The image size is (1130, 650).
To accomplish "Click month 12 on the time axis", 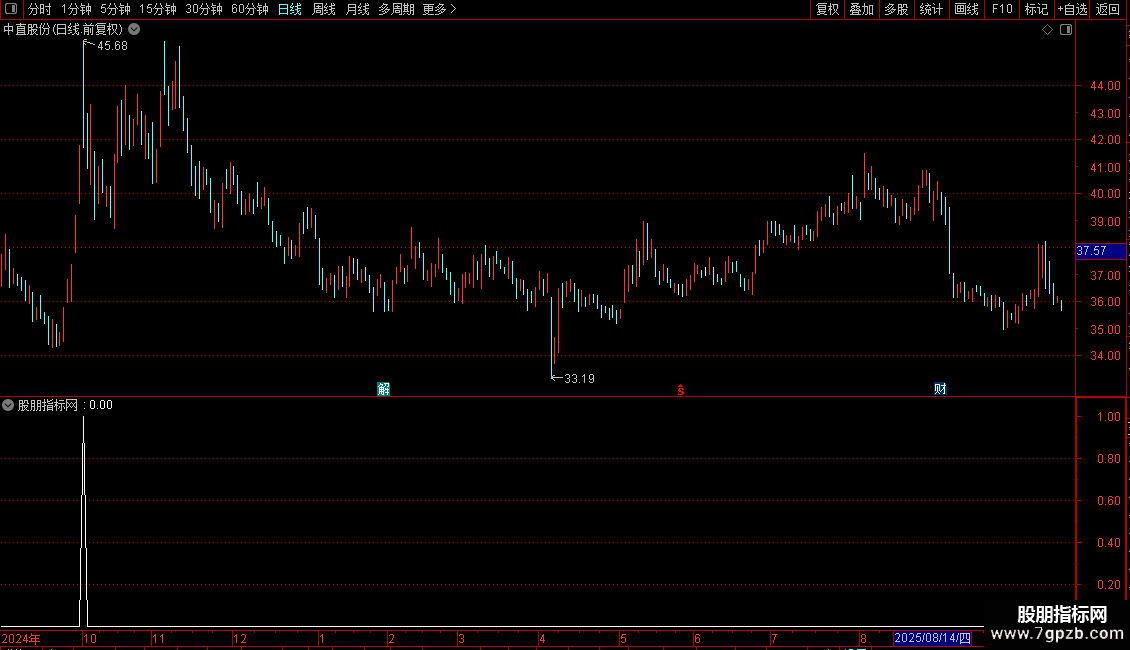I will [x=240, y=639].
